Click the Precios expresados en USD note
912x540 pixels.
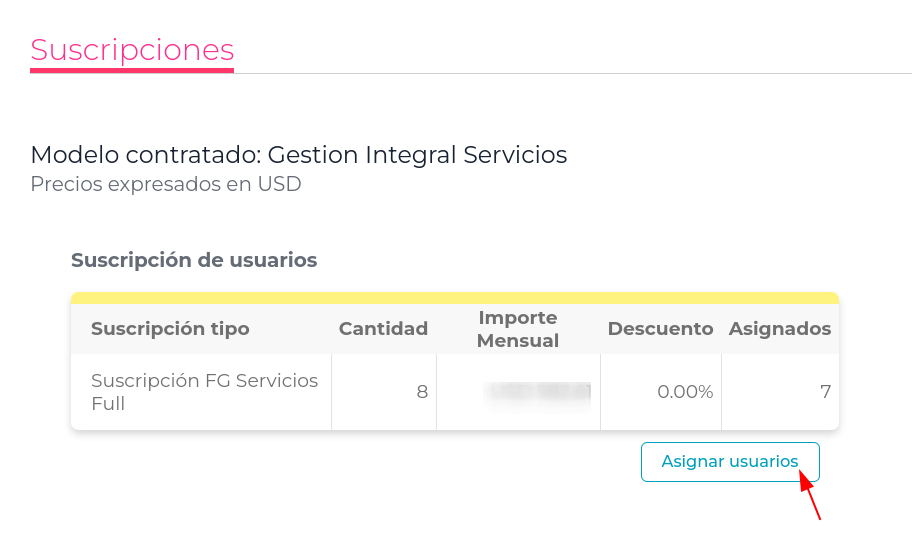pyautogui.click(x=166, y=184)
